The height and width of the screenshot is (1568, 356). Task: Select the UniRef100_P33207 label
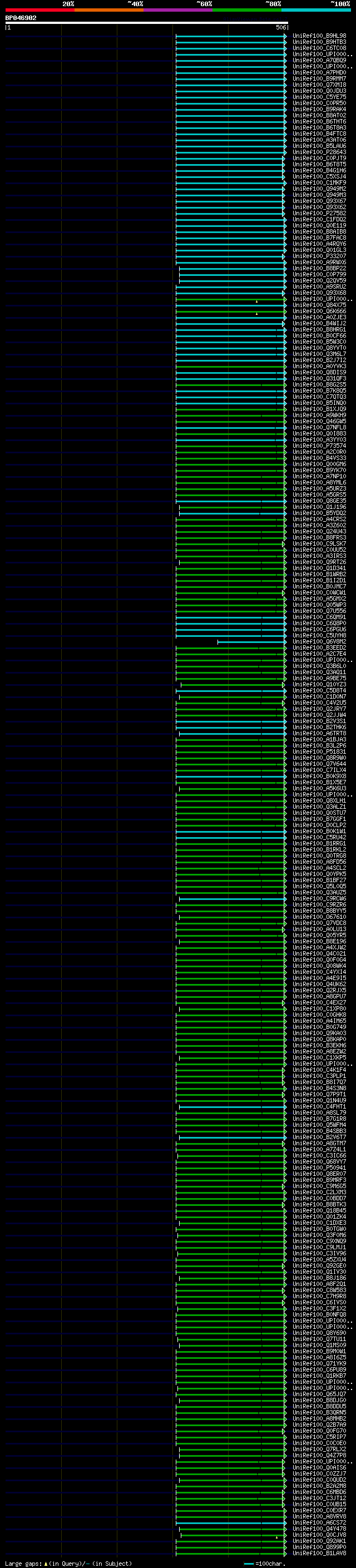coord(319,256)
